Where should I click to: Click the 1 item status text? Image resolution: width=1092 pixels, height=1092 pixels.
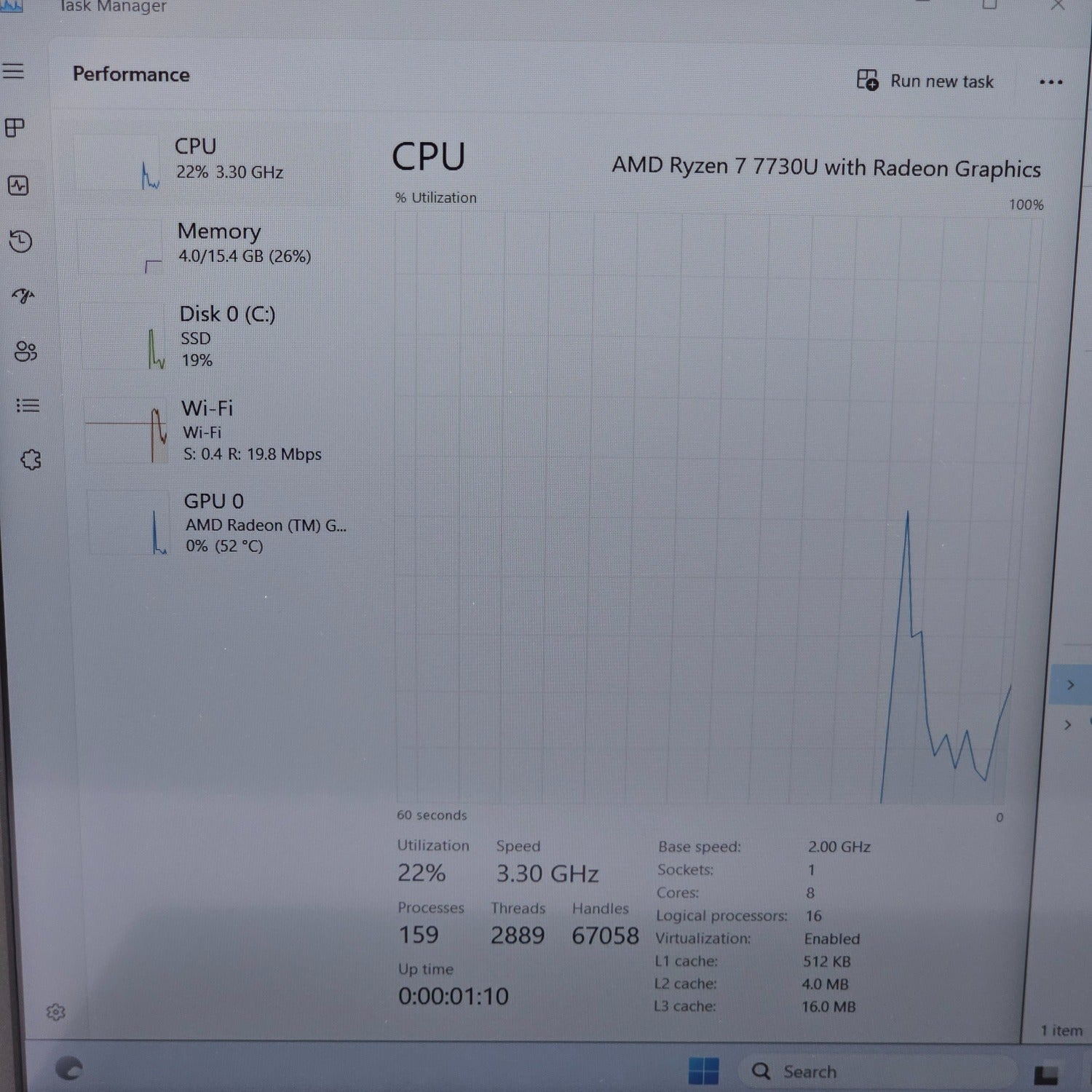coord(1061,1031)
